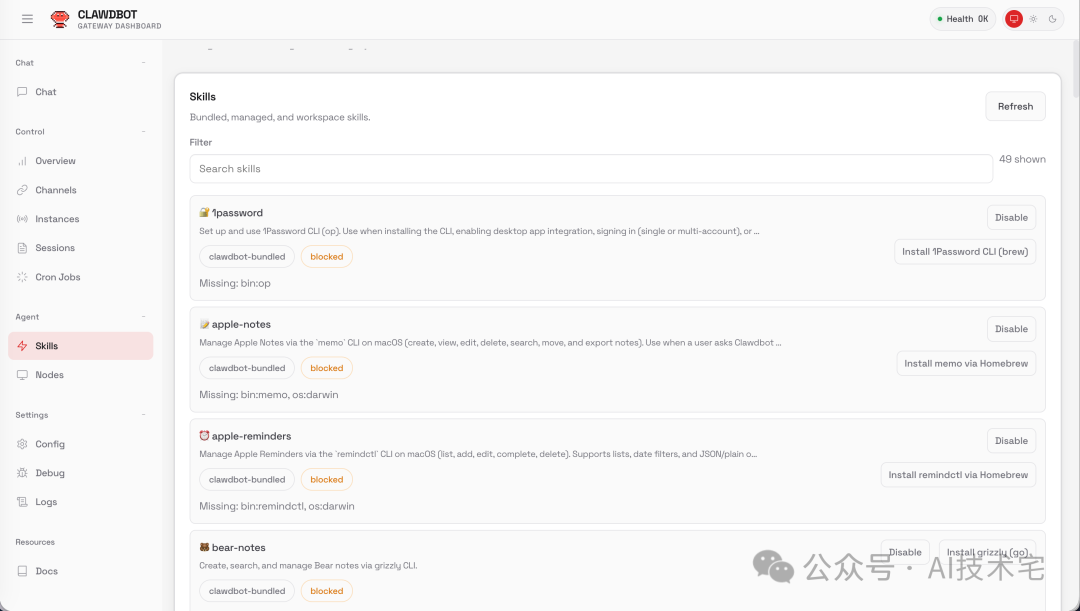Click the blocked badge on apple-notes
The image size is (1080, 611).
pos(326,368)
